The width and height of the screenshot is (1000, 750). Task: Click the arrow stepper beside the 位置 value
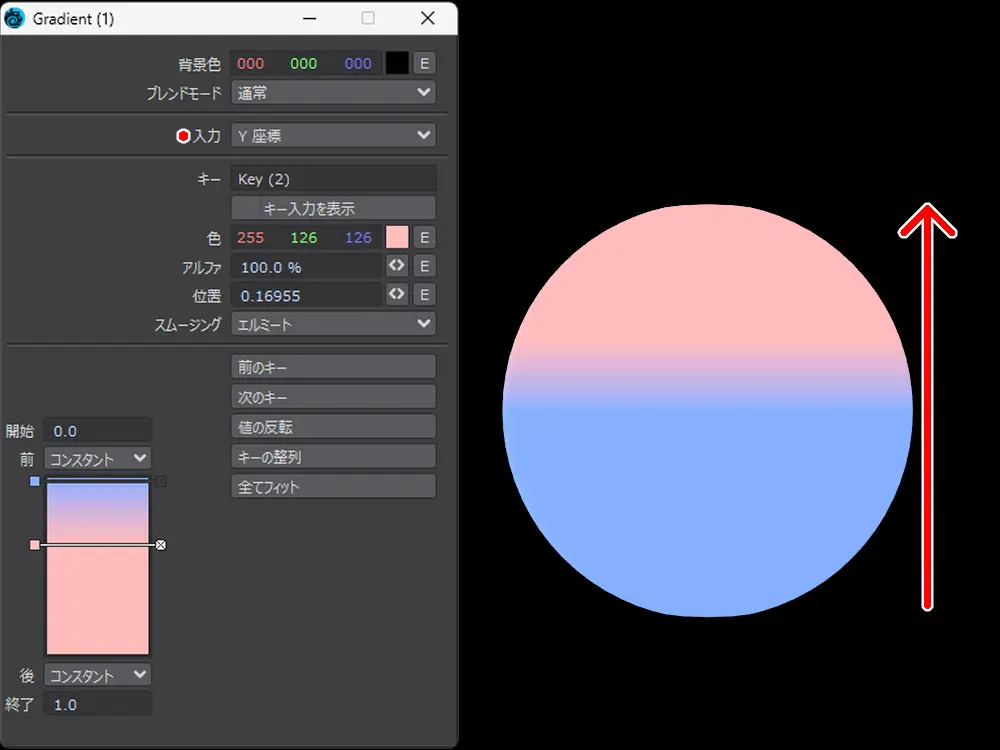[x=397, y=295]
